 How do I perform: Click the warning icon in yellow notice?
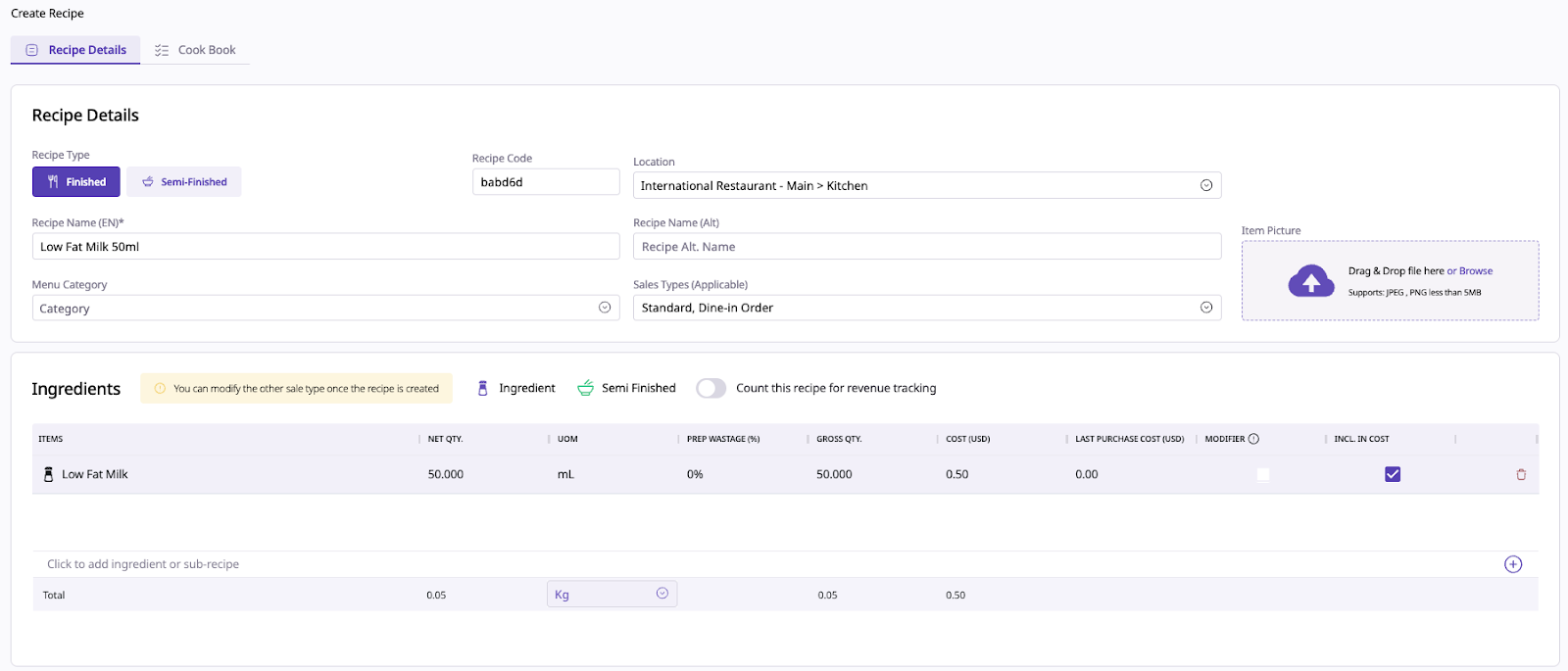tap(161, 389)
